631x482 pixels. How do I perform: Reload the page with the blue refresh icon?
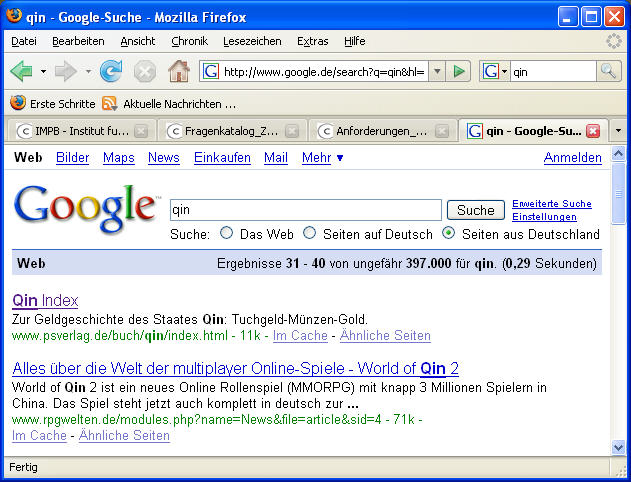(111, 71)
